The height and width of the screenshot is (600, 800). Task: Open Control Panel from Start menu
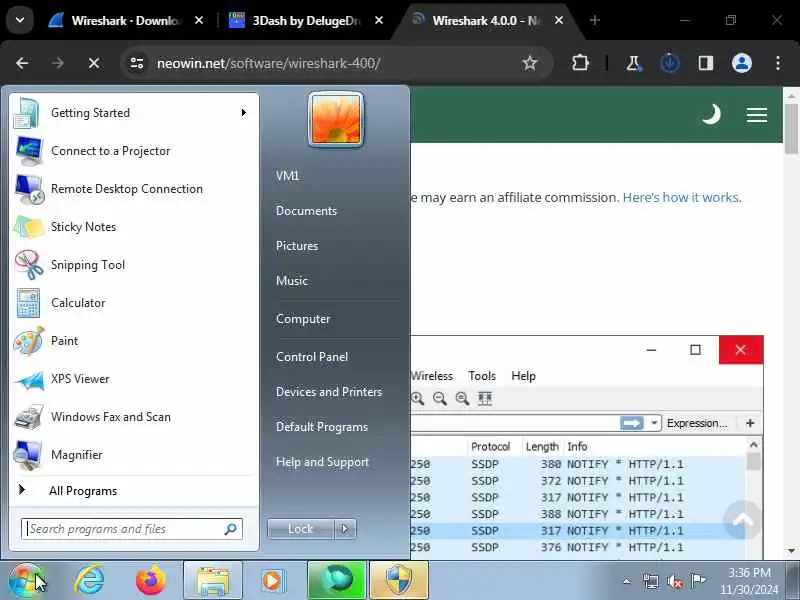click(312, 357)
